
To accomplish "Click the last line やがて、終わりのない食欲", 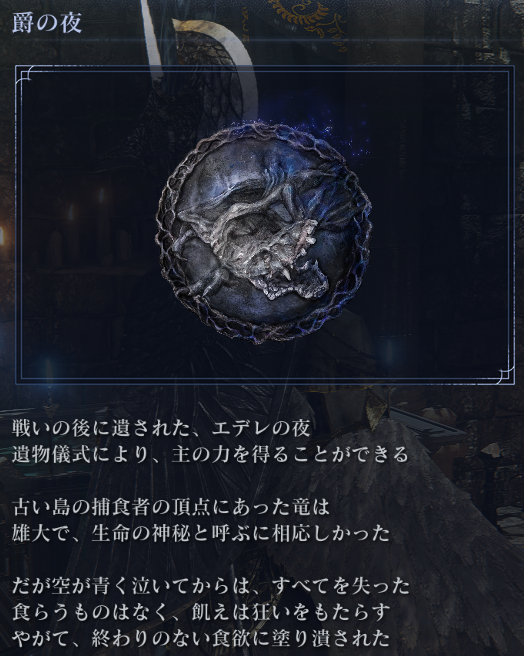I will 201,639.
